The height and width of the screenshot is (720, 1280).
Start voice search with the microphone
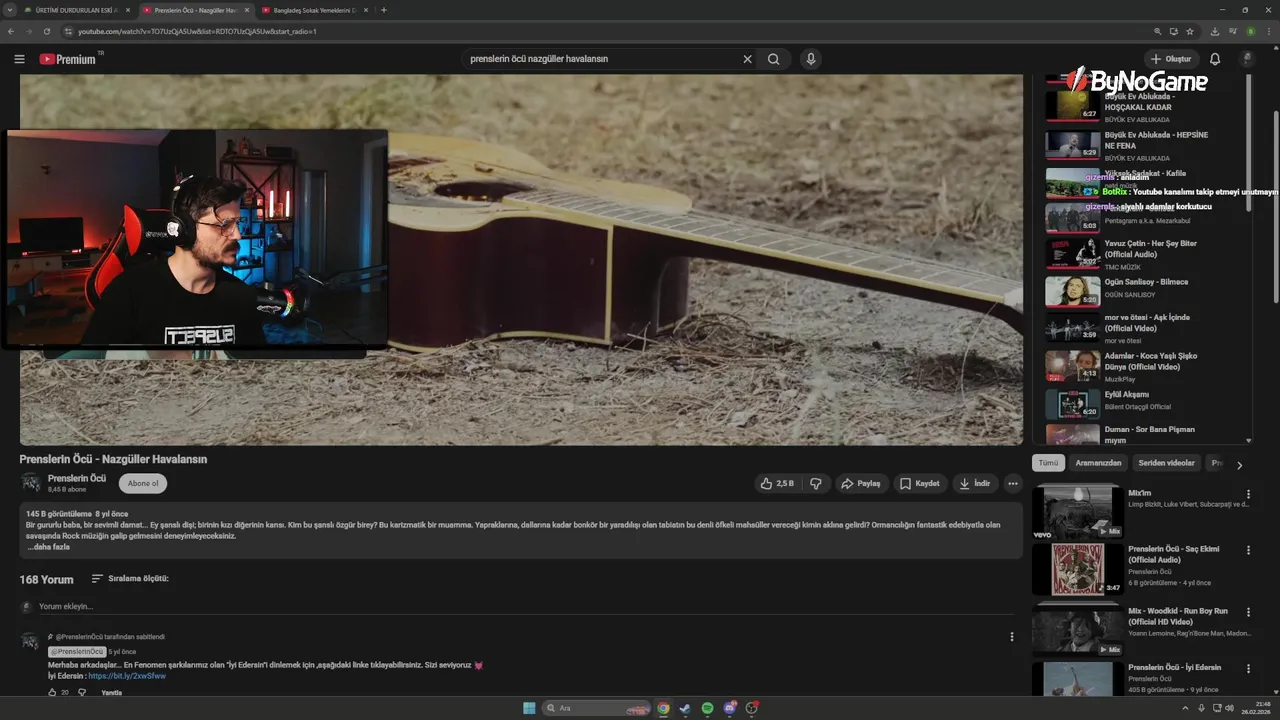(811, 59)
